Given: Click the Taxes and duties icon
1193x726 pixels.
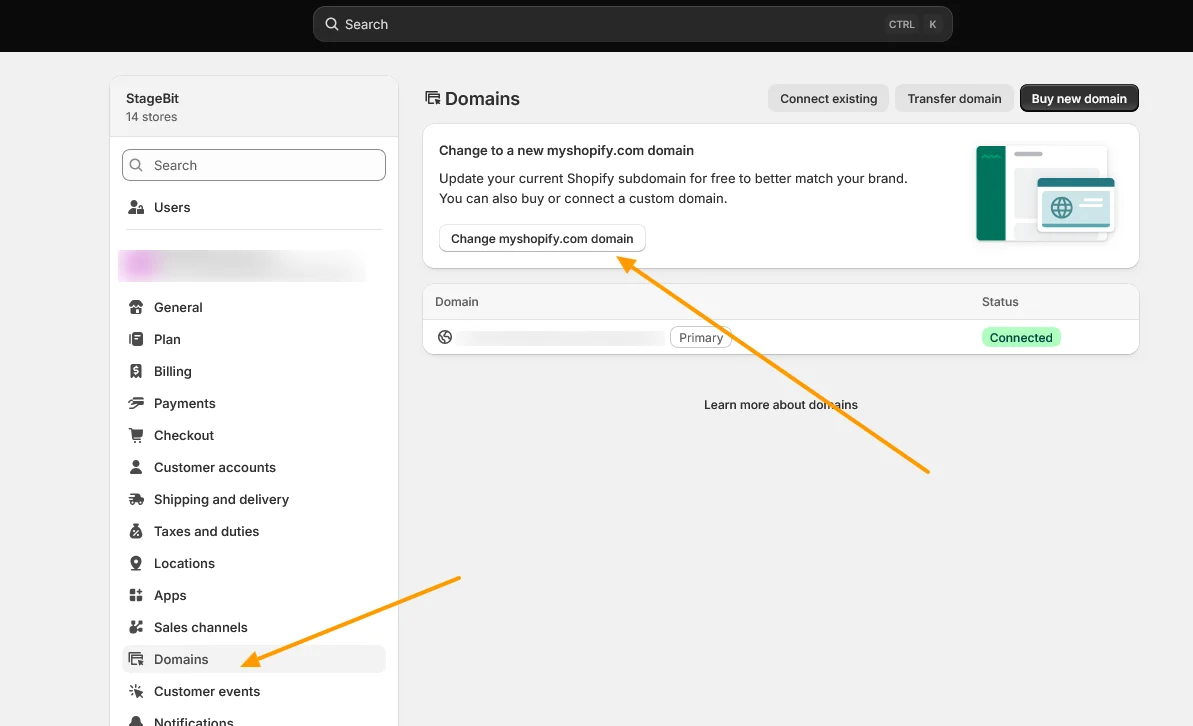Looking at the screenshot, I should coord(136,531).
